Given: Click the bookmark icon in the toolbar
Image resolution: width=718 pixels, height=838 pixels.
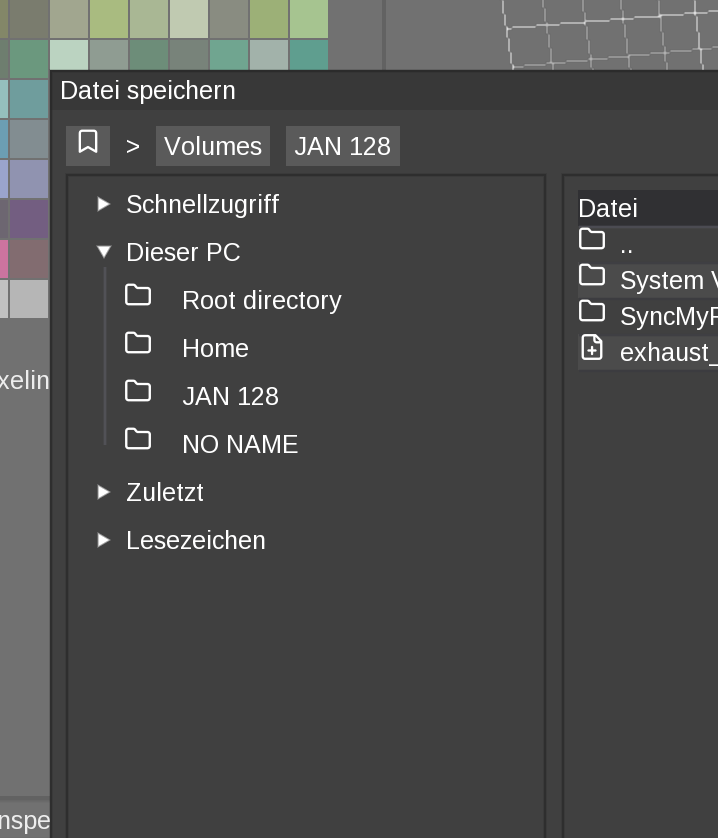Looking at the screenshot, I should [x=88, y=144].
